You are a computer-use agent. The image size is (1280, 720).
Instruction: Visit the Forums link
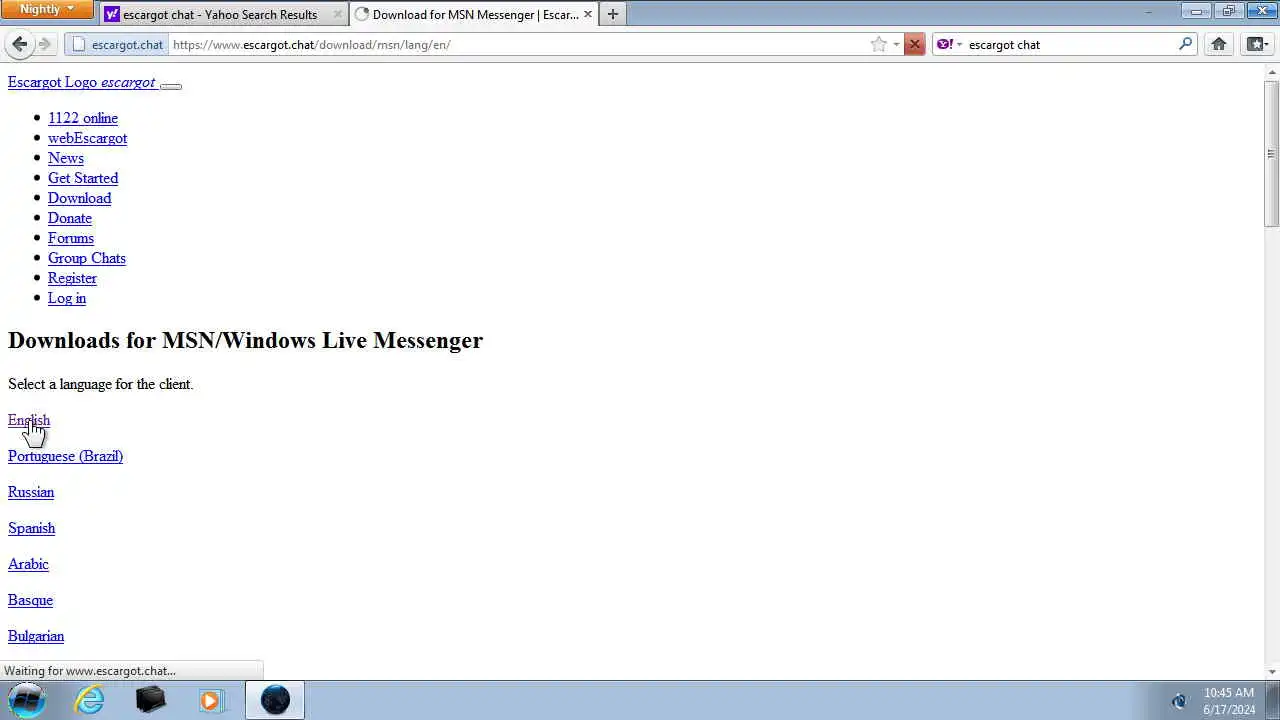71,238
